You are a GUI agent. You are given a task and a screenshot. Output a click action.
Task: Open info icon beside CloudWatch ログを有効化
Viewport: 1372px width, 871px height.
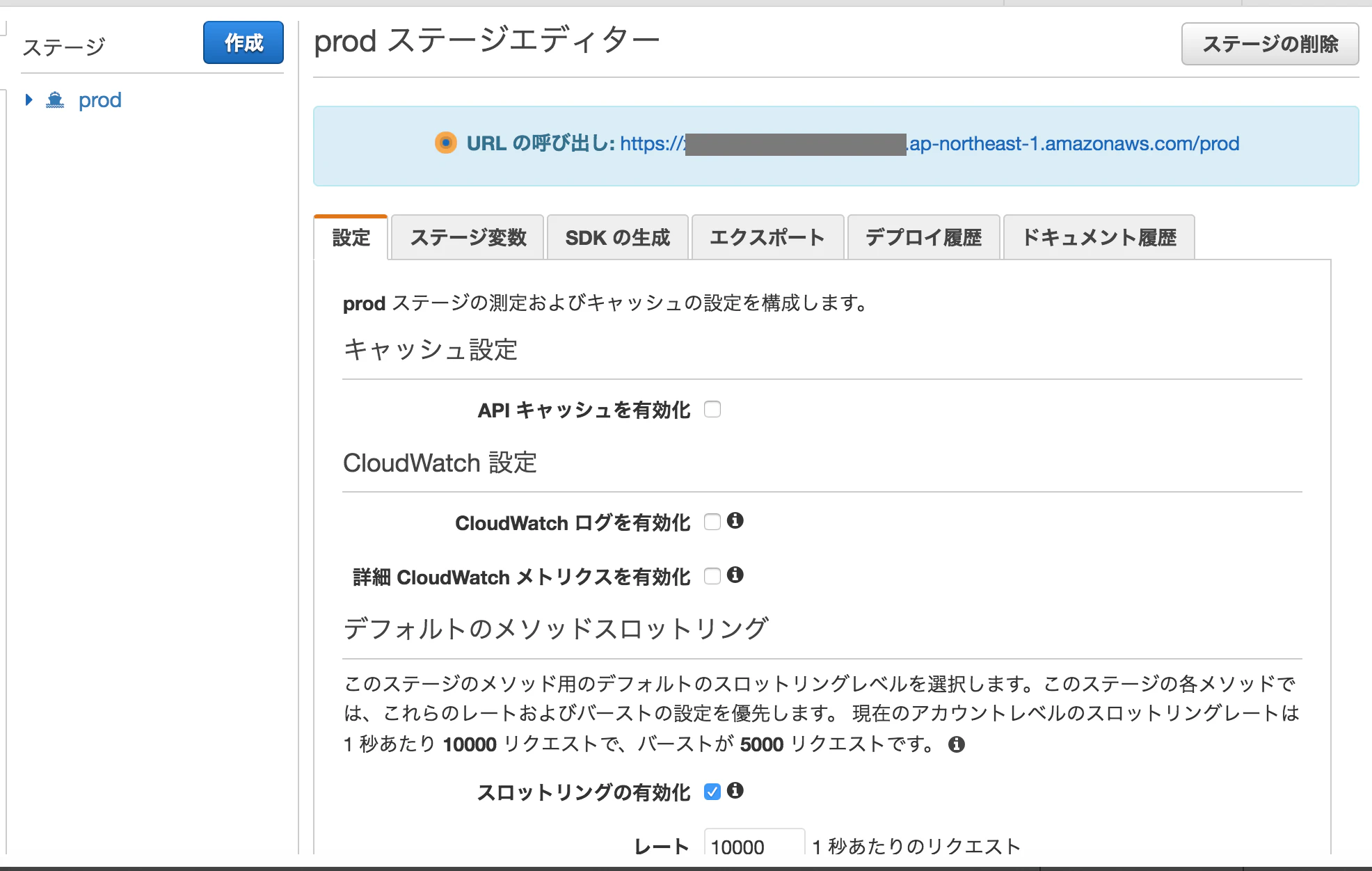coord(735,520)
